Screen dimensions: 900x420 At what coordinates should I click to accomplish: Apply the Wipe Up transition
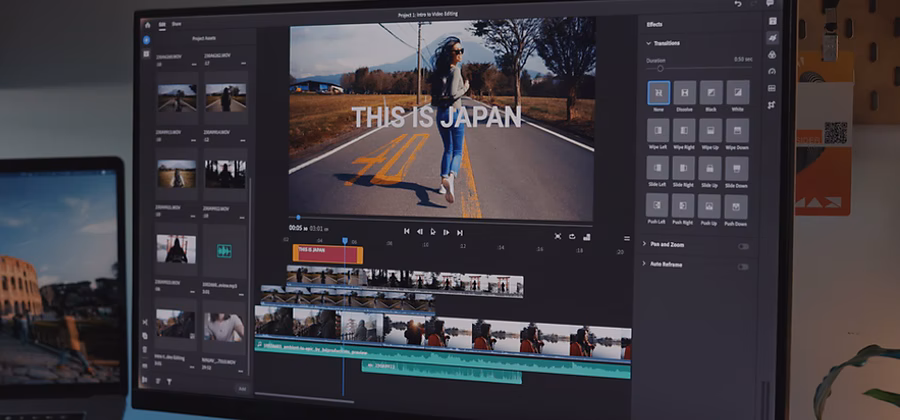coord(711,130)
